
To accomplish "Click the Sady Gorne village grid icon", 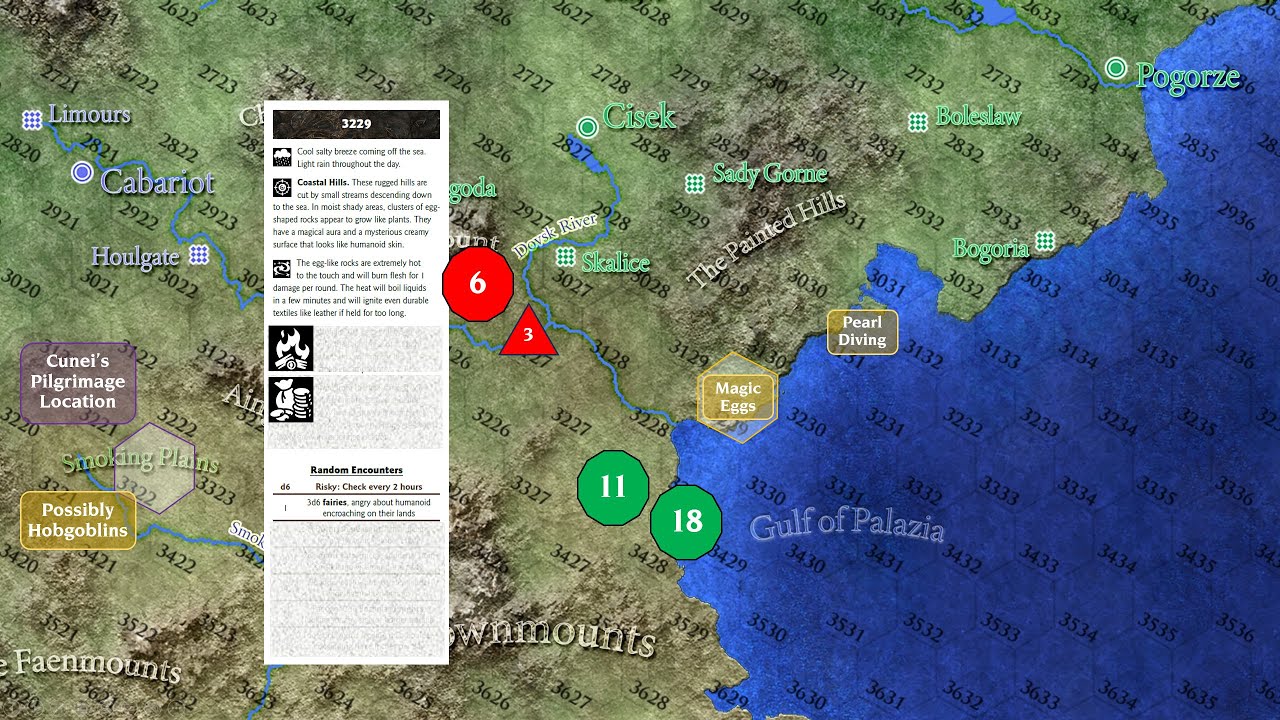I will pyautogui.click(x=695, y=183).
